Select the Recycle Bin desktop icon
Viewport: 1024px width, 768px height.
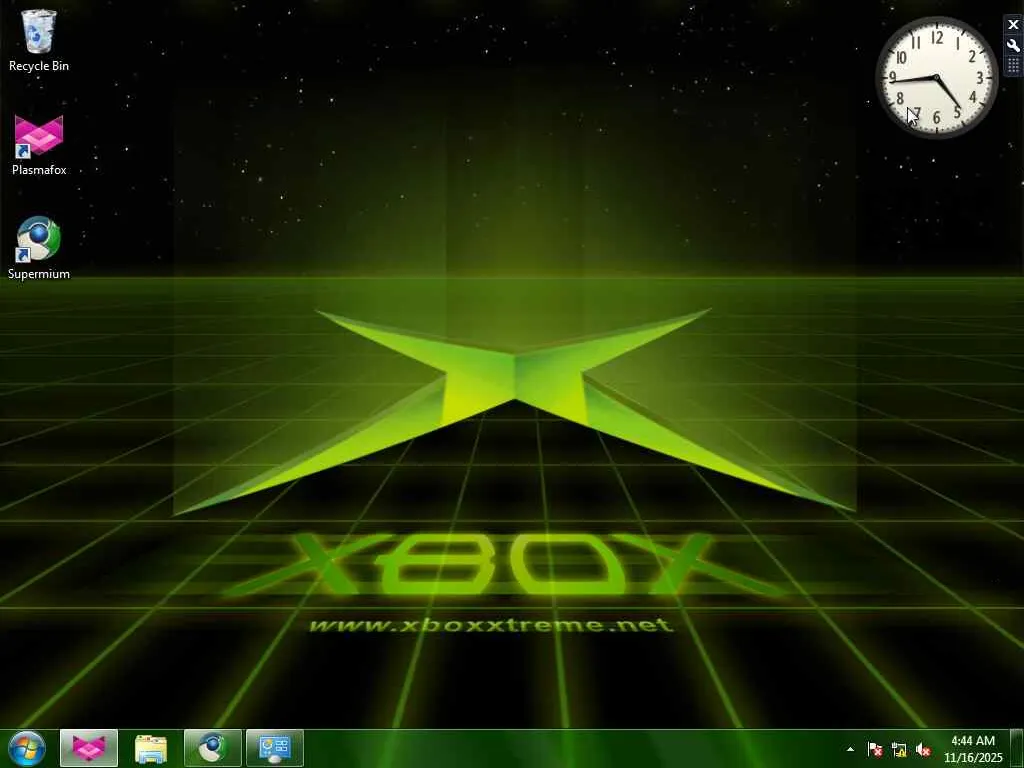click(39, 40)
